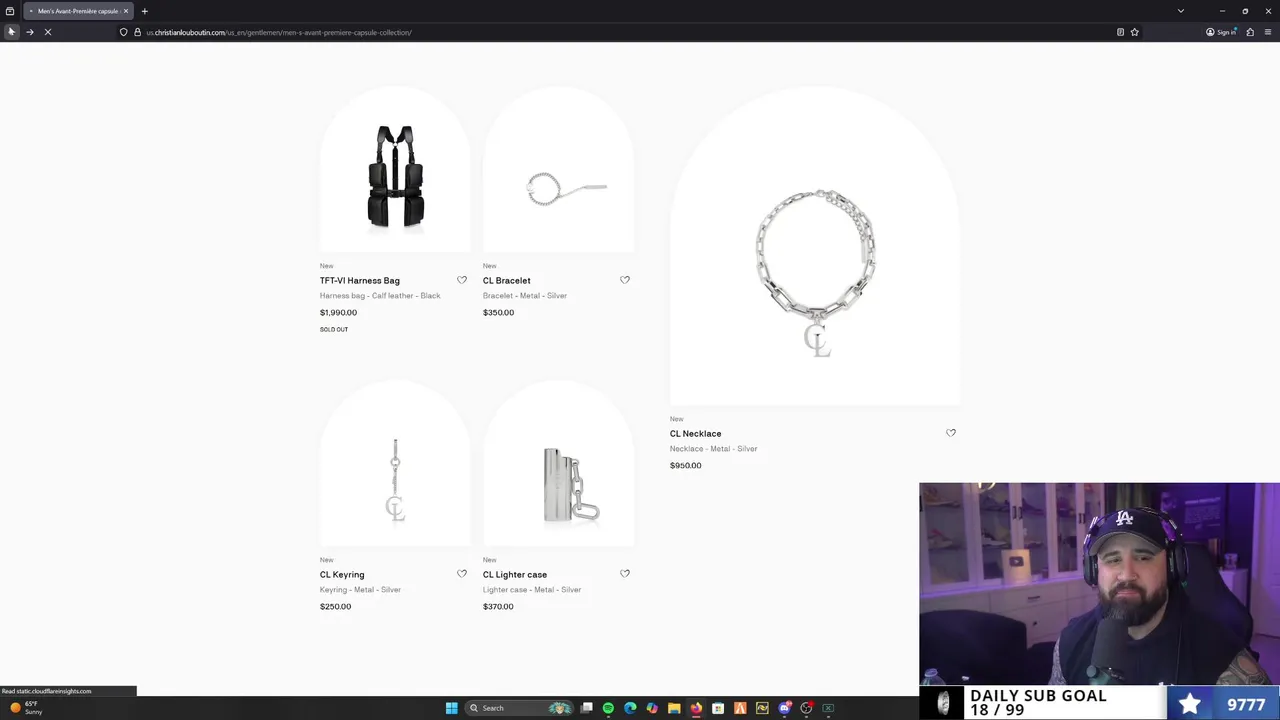
Task: Open TFT-VI Harness Bag product image
Action: click(395, 170)
